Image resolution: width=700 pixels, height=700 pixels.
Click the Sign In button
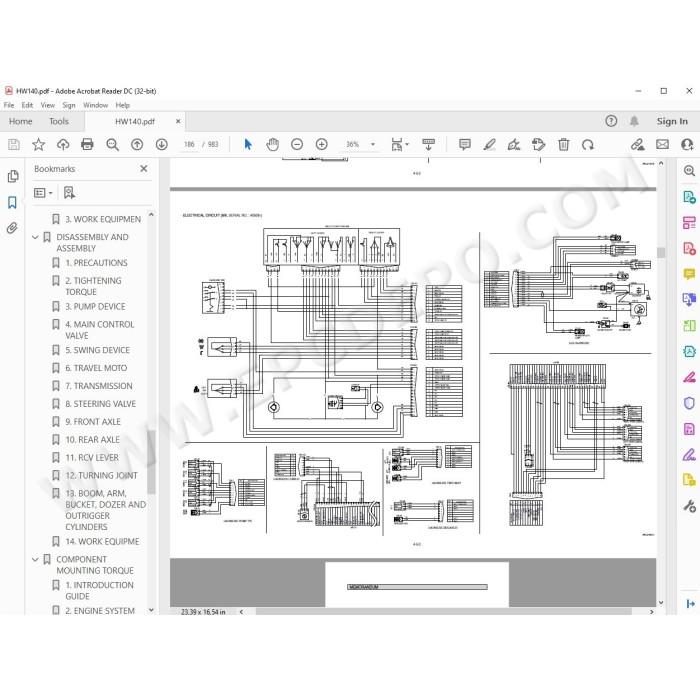tap(672, 121)
